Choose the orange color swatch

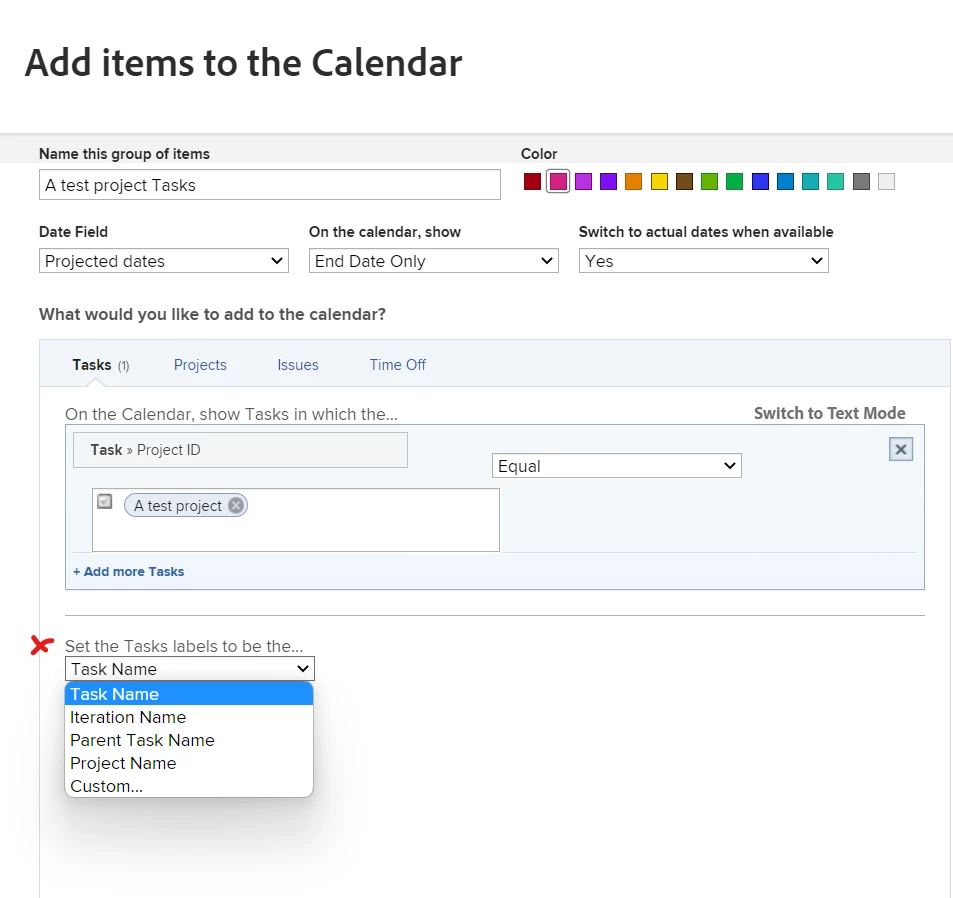tap(634, 182)
